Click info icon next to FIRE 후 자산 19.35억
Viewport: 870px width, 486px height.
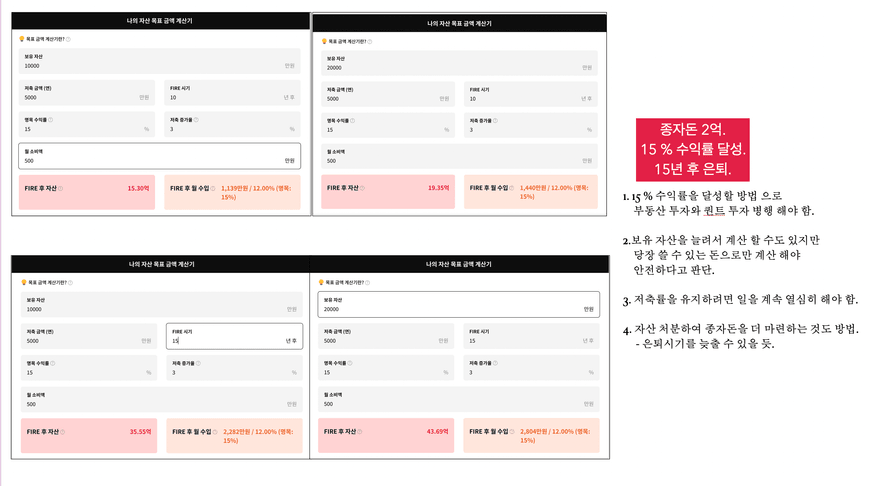tap(362, 188)
